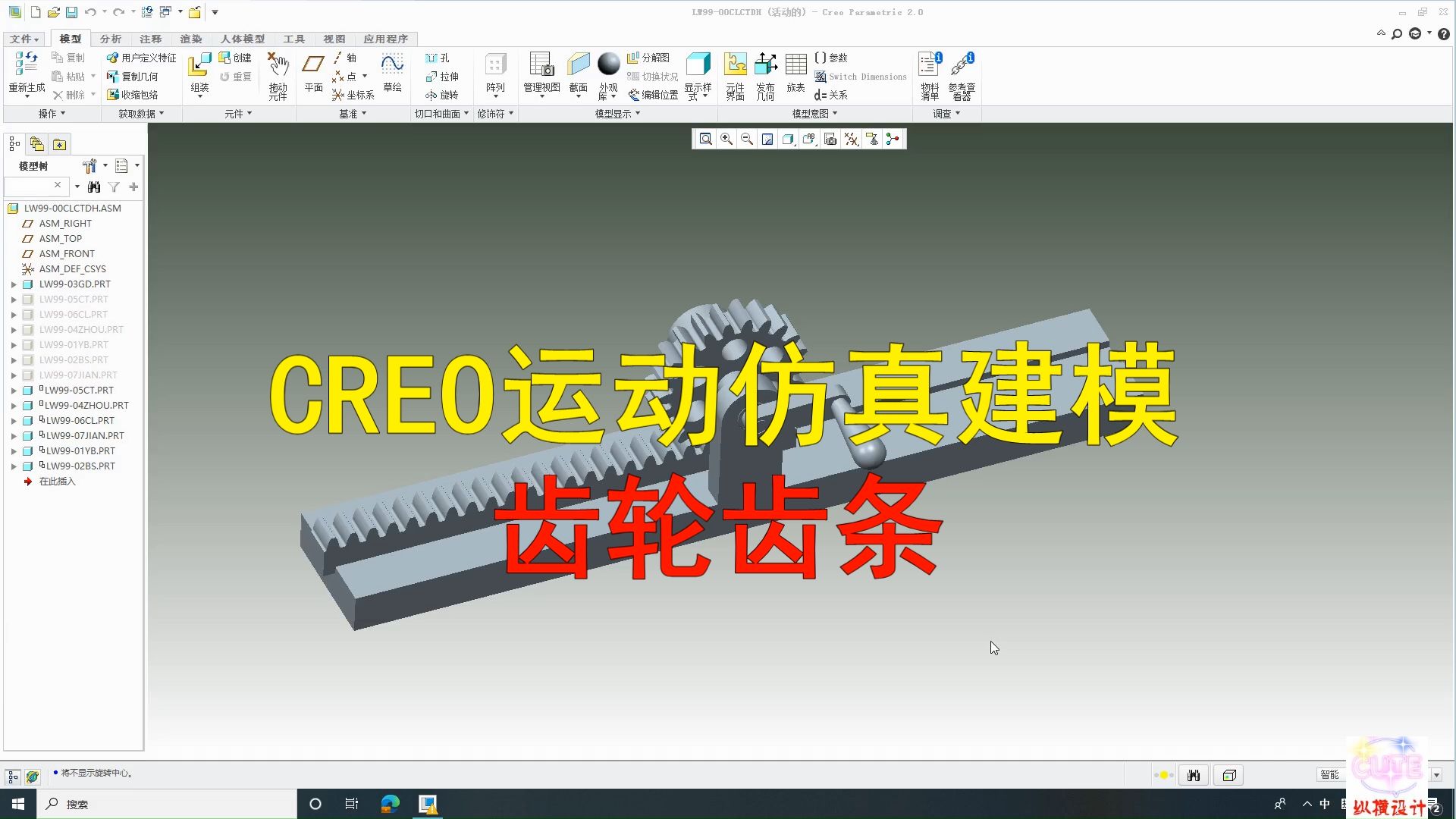Open the 文件 menu
Viewport: 1456px width, 819px height.
pos(24,39)
